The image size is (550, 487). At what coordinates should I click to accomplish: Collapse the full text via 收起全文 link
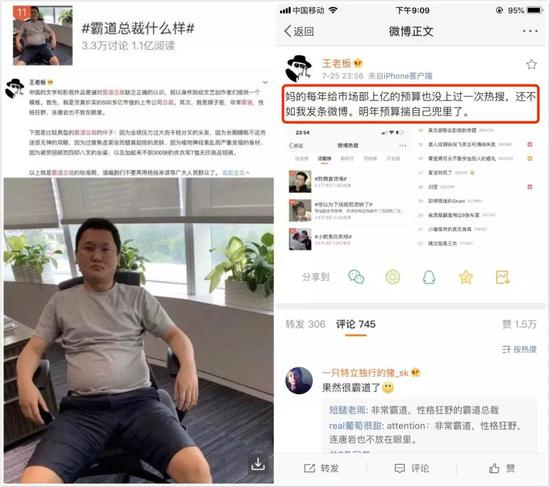pyautogui.click(x=236, y=173)
